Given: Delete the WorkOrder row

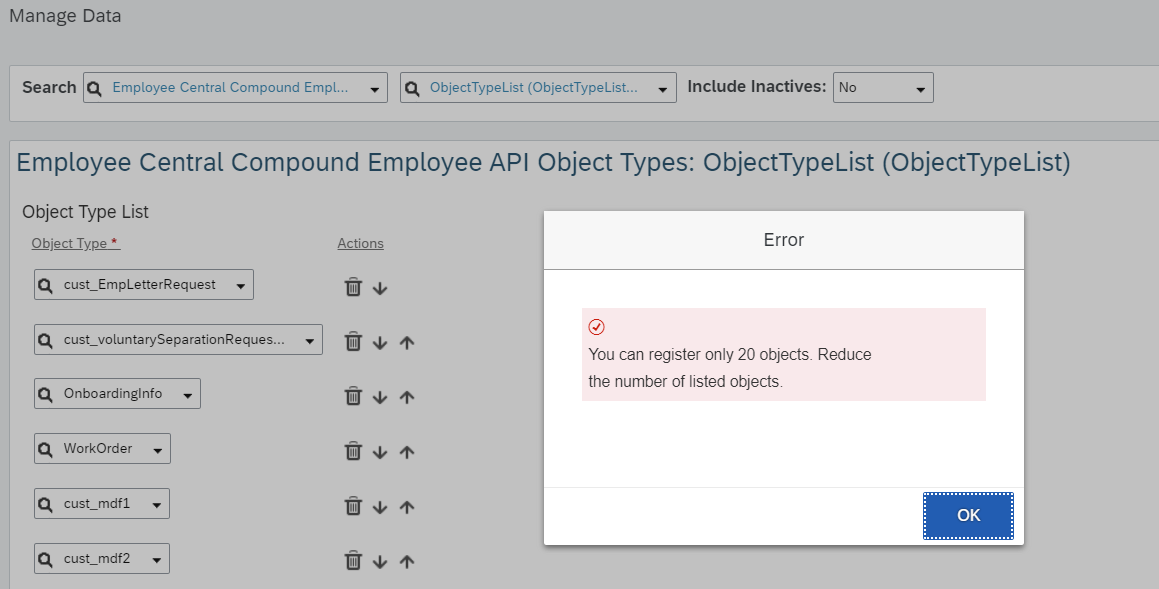Looking at the screenshot, I should 353,452.
